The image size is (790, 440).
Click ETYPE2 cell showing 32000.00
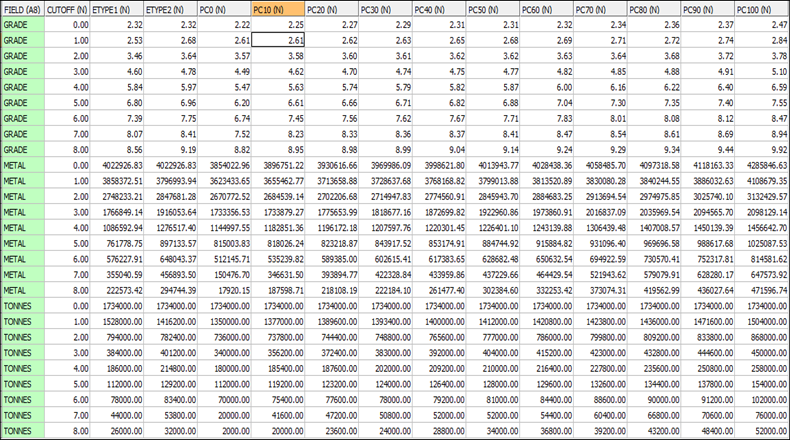170,431
